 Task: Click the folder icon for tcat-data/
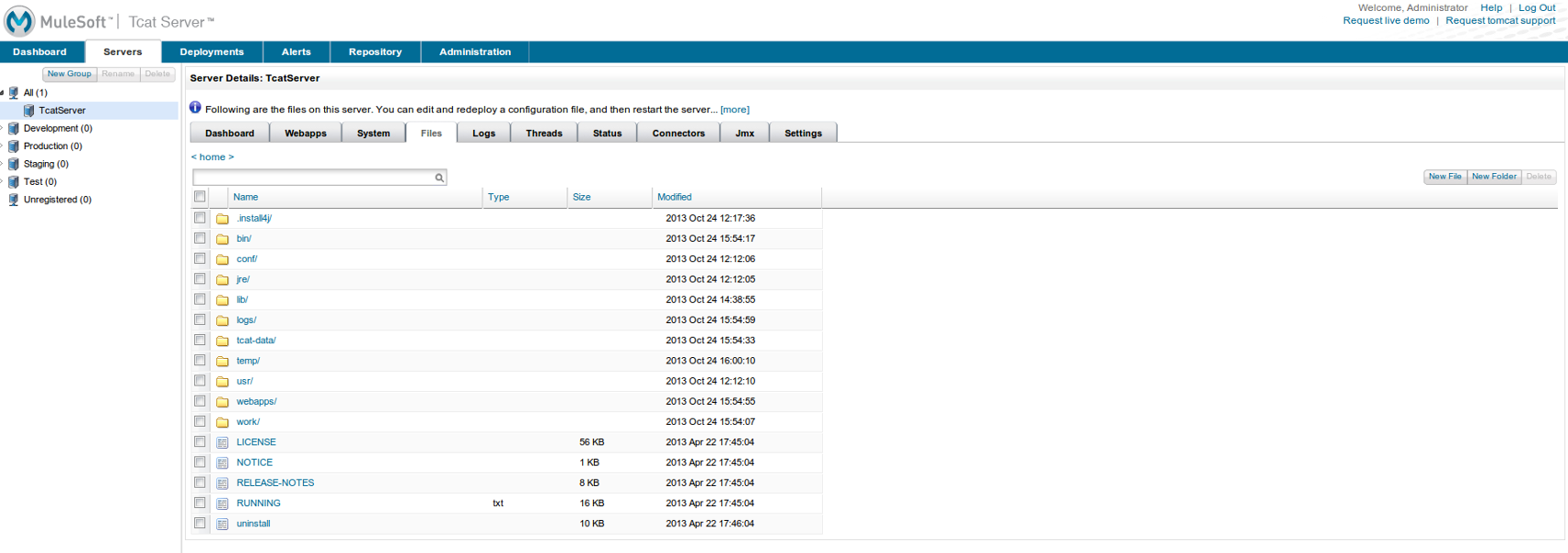222,341
